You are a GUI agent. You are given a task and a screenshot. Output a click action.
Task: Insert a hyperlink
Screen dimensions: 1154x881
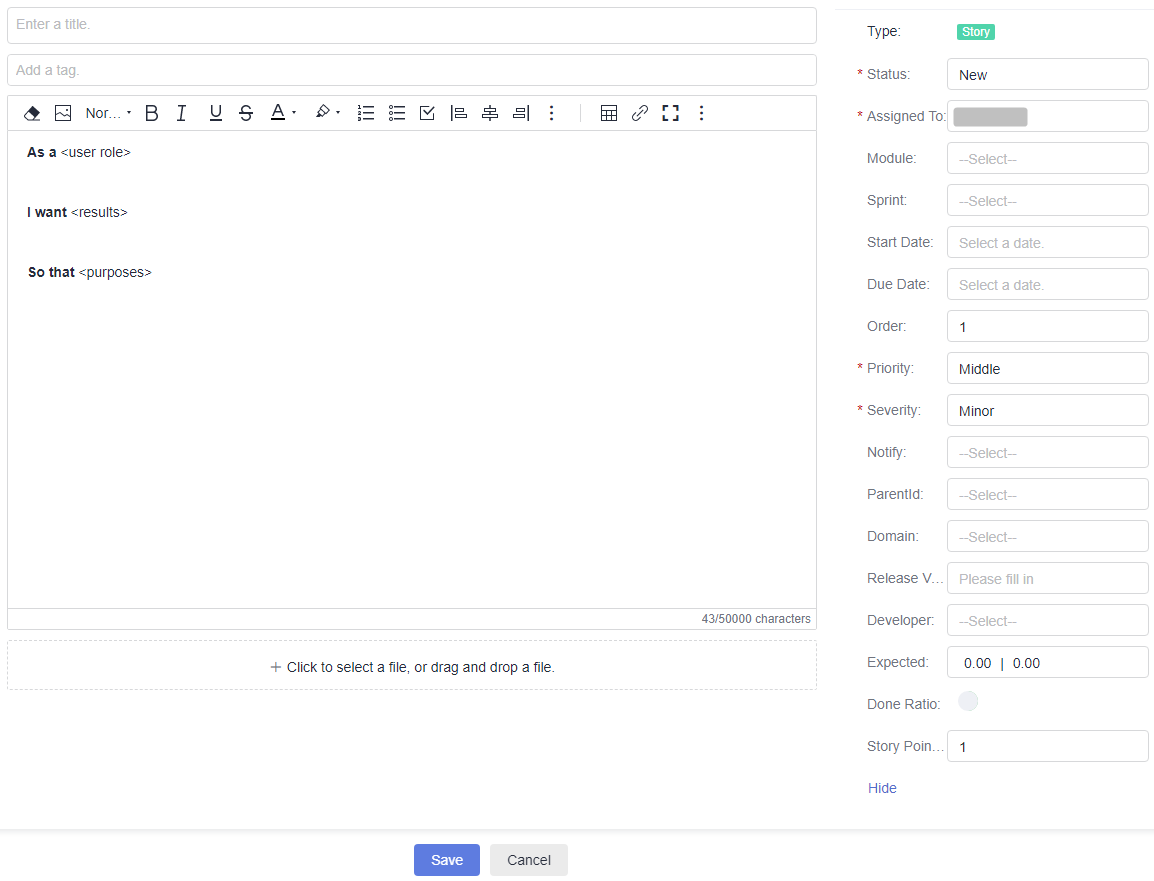tap(640, 113)
